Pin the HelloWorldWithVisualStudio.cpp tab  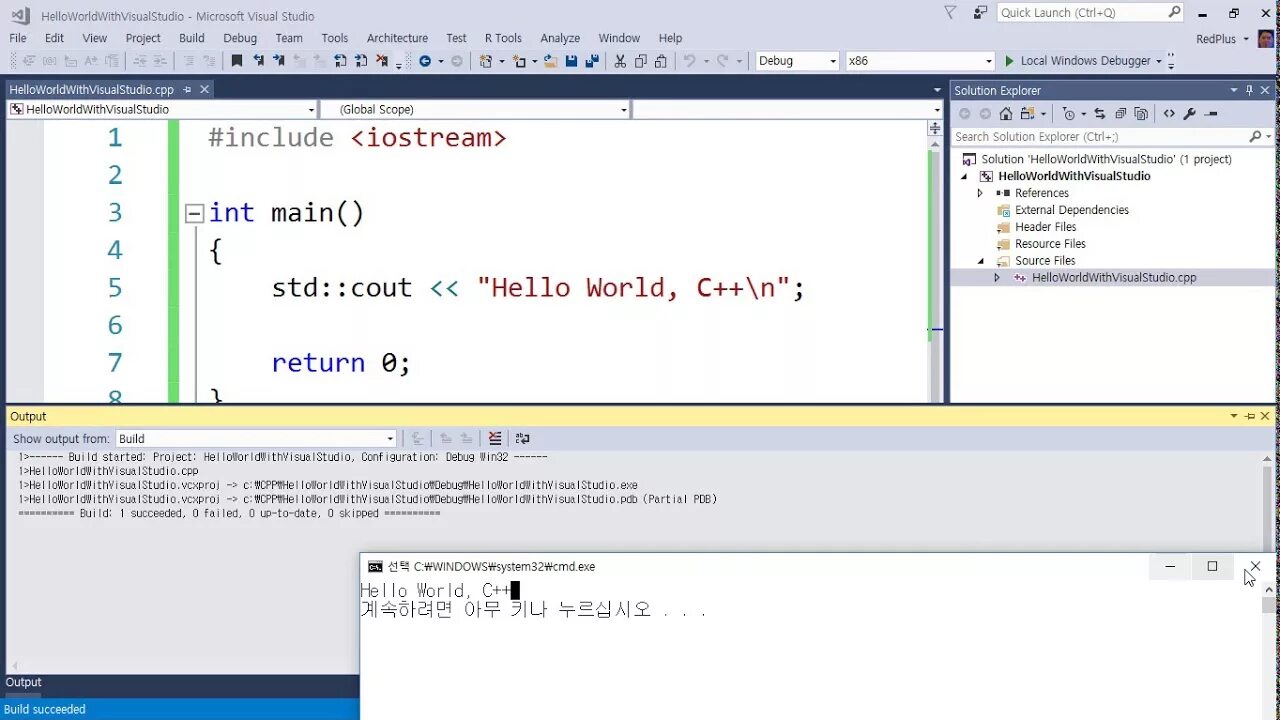pyautogui.click(x=186, y=89)
